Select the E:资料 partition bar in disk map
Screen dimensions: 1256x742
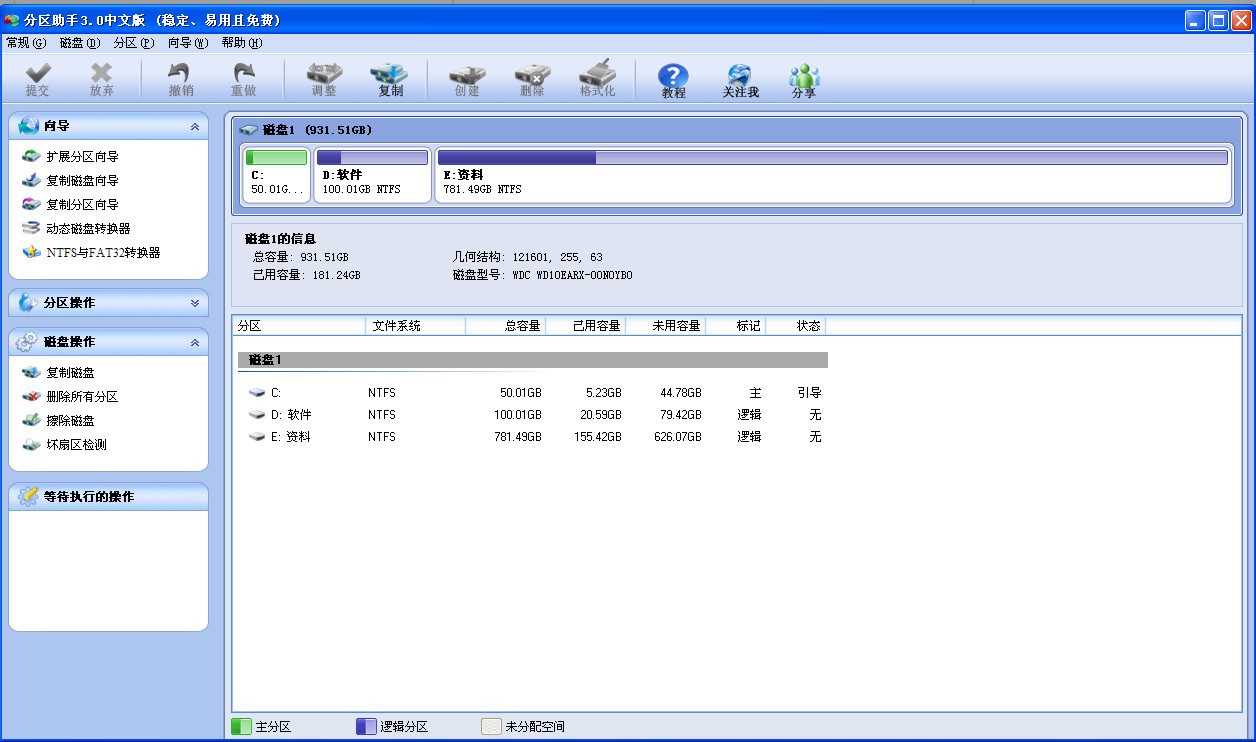coord(832,175)
